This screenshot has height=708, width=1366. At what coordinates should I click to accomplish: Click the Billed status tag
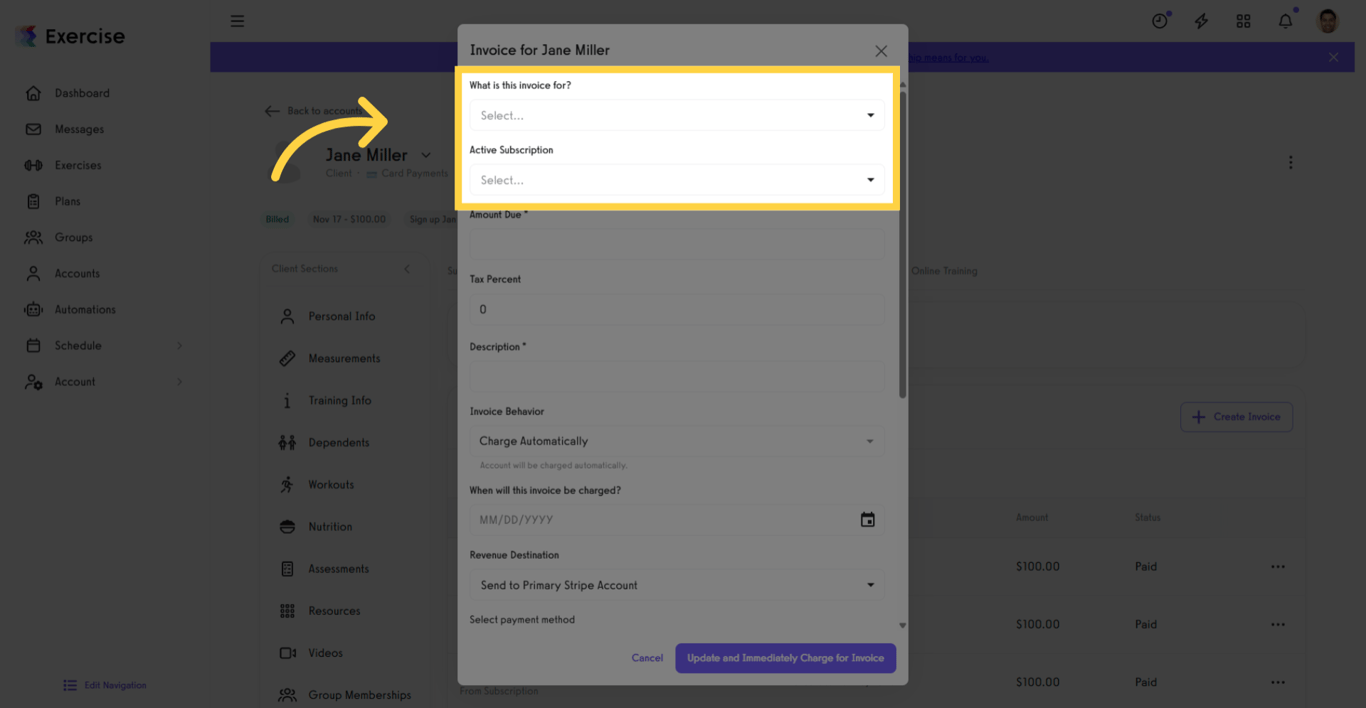(x=277, y=219)
